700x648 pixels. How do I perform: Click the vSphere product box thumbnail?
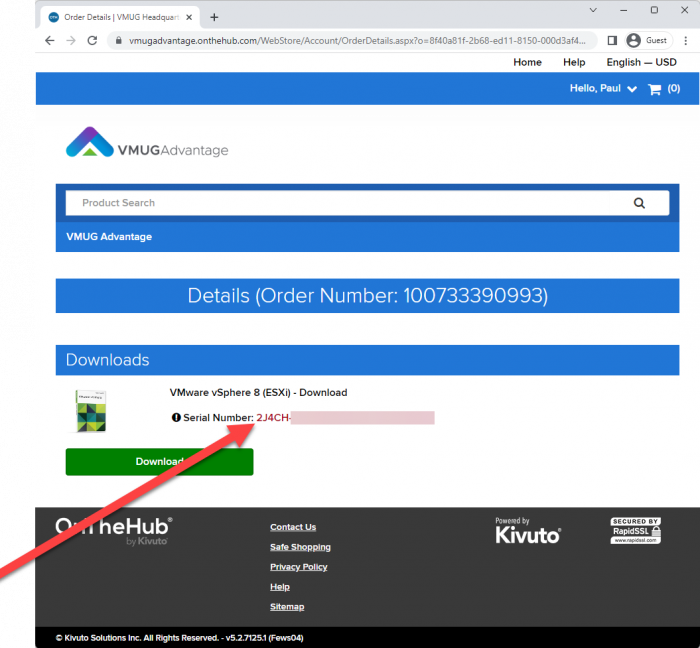click(x=91, y=411)
